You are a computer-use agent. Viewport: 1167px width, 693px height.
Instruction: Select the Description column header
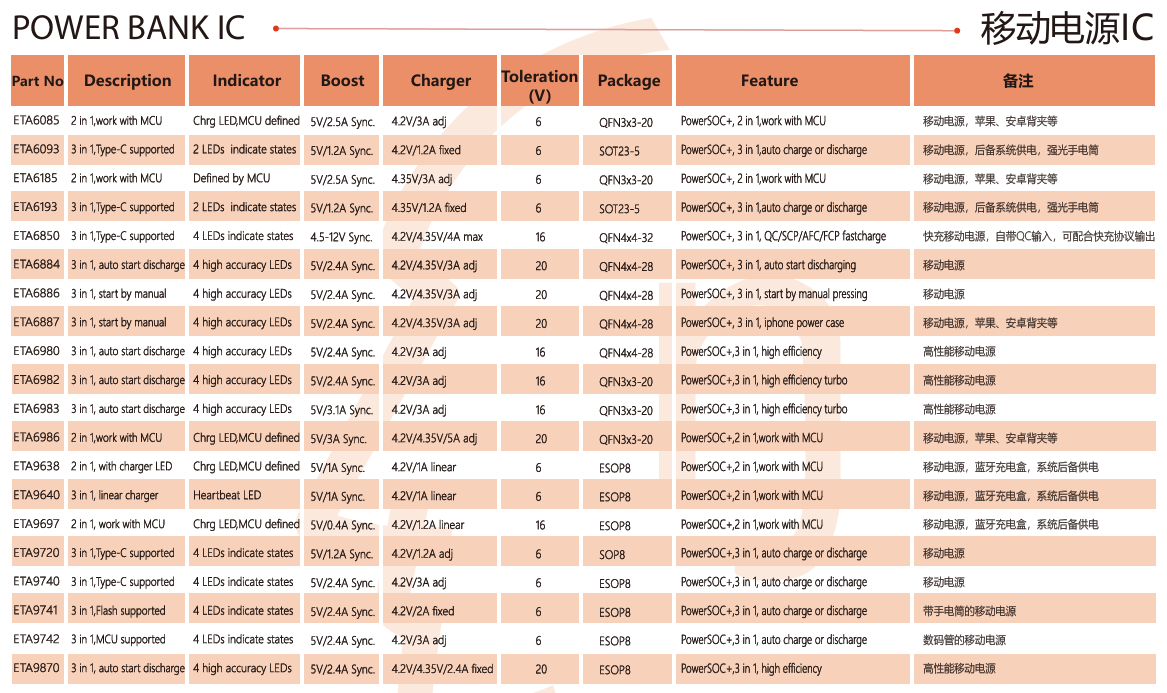coord(127,81)
